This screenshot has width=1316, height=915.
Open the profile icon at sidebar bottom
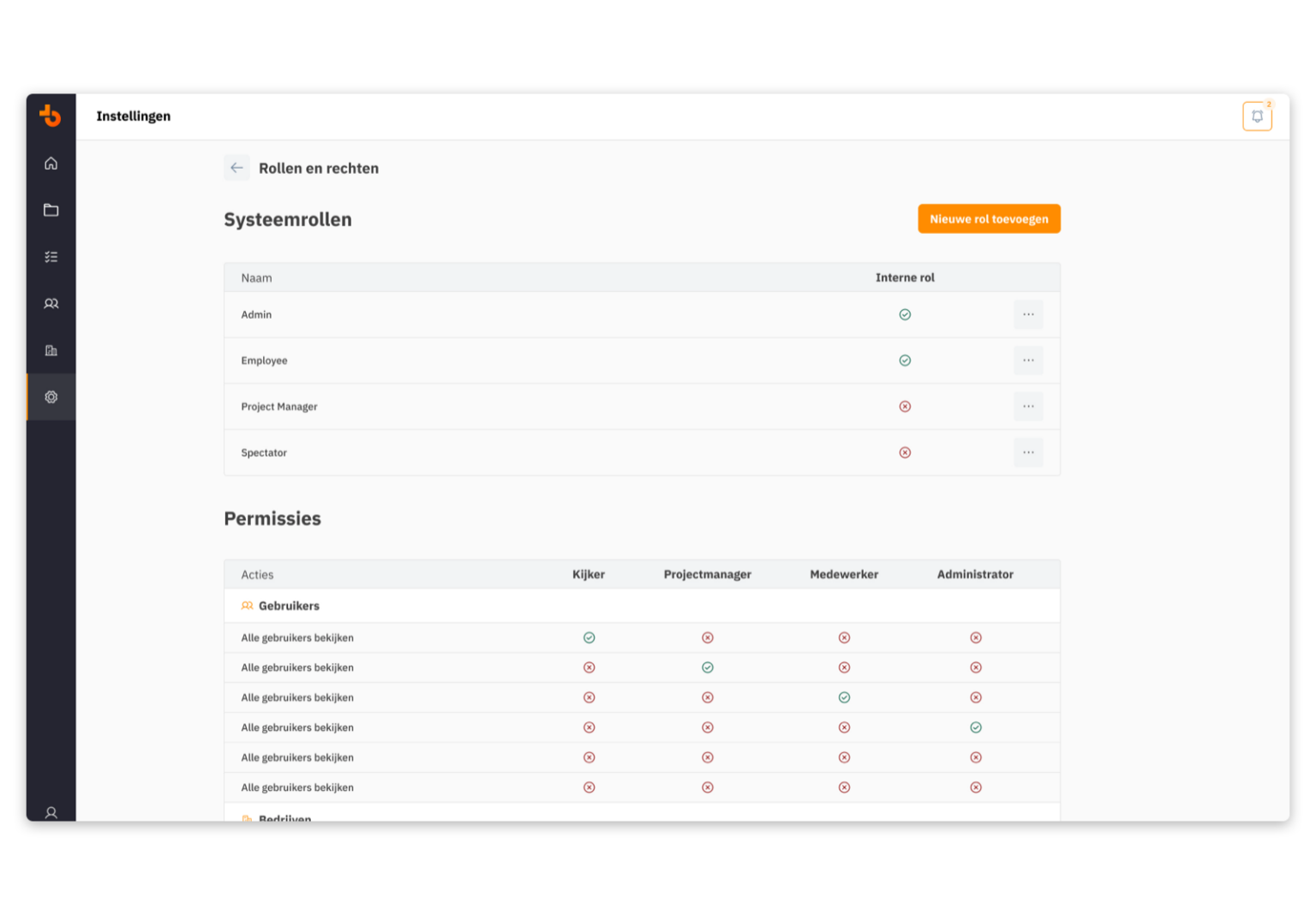pyautogui.click(x=51, y=812)
